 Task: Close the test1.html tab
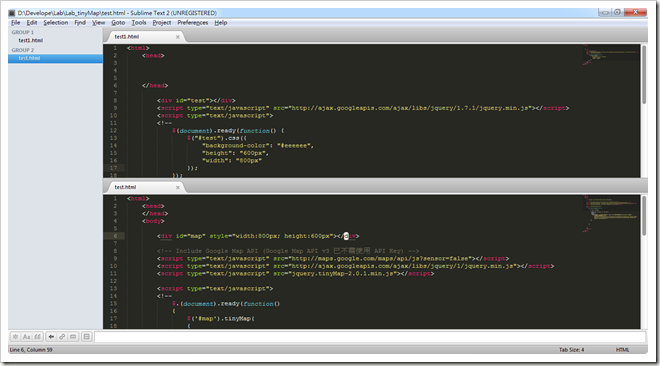[x=178, y=37]
